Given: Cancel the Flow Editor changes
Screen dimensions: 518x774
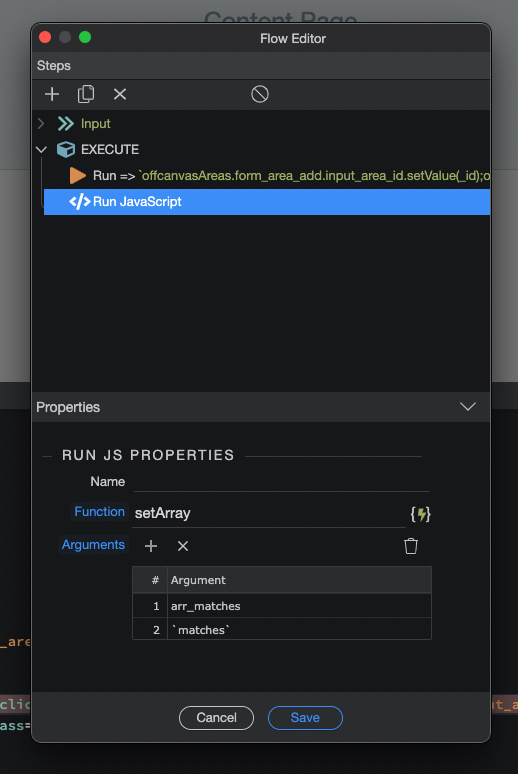Looking at the screenshot, I should click(216, 717).
